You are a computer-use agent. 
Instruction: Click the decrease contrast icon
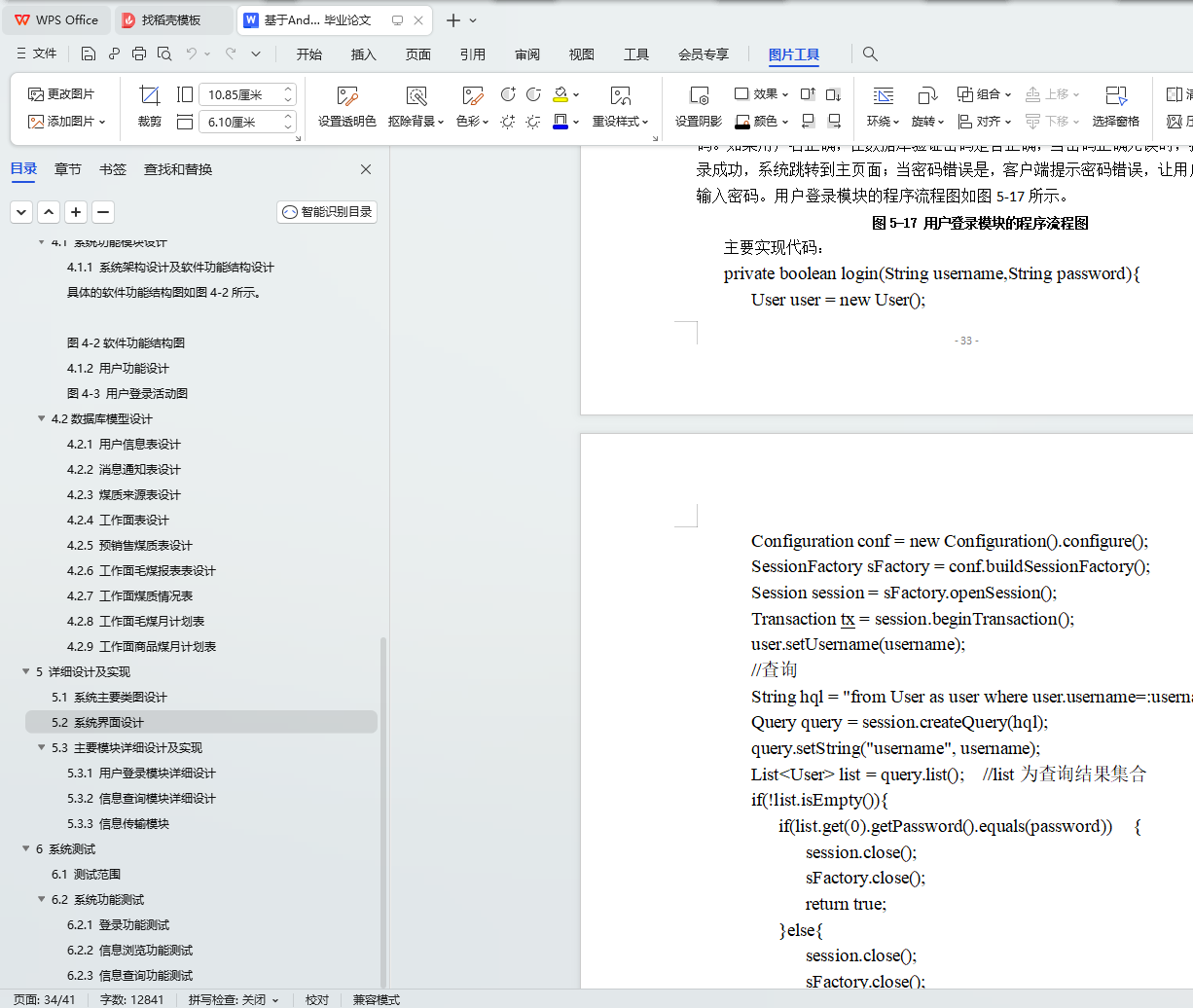533,94
